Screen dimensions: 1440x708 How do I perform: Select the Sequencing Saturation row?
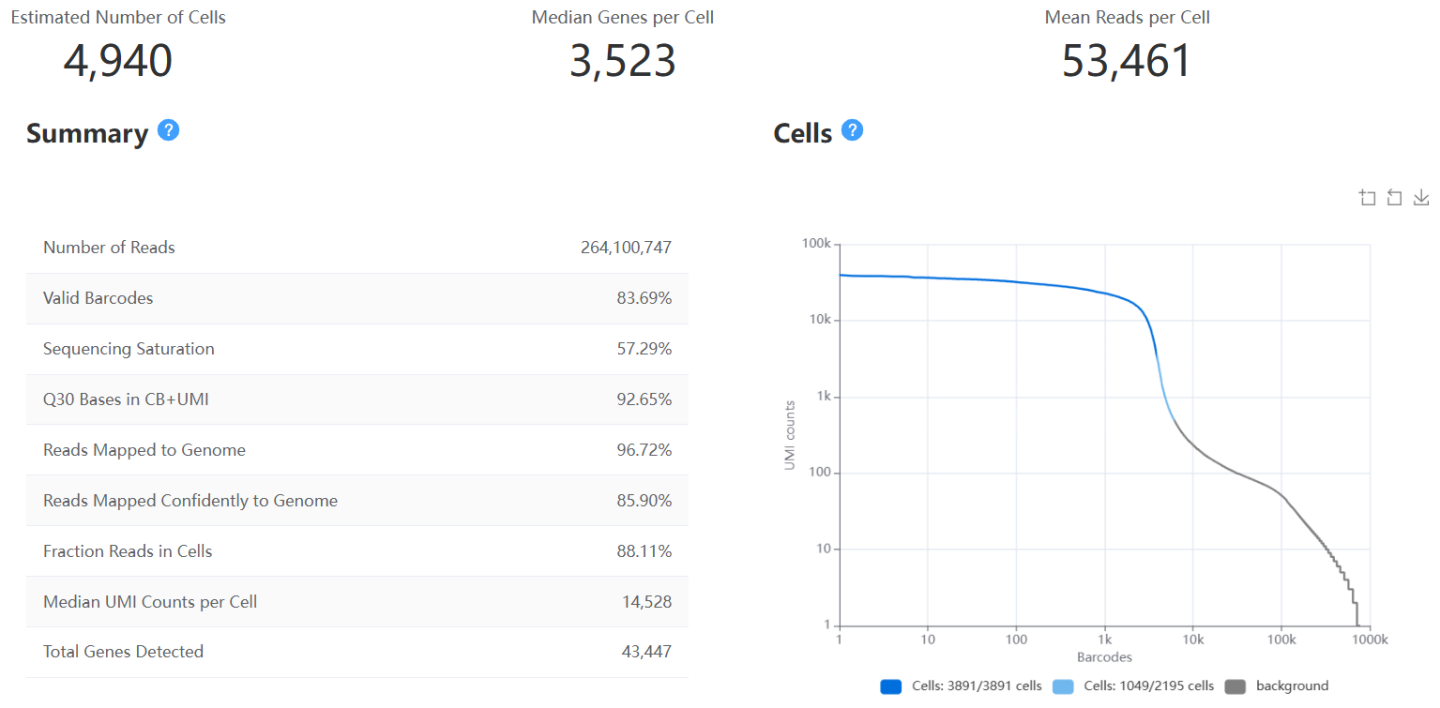(357, 349)
